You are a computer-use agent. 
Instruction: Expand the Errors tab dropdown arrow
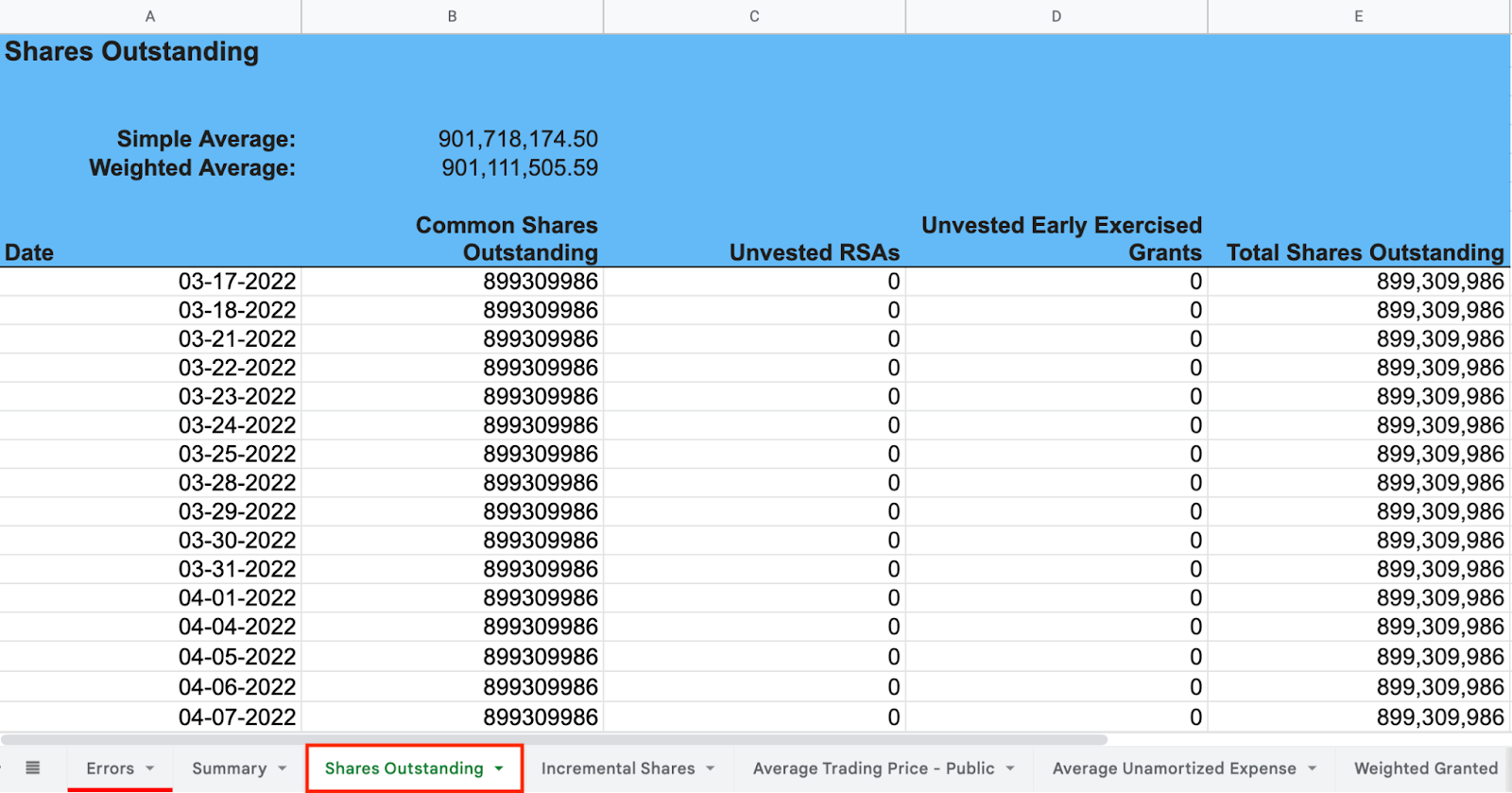click(x=150, y=768)
